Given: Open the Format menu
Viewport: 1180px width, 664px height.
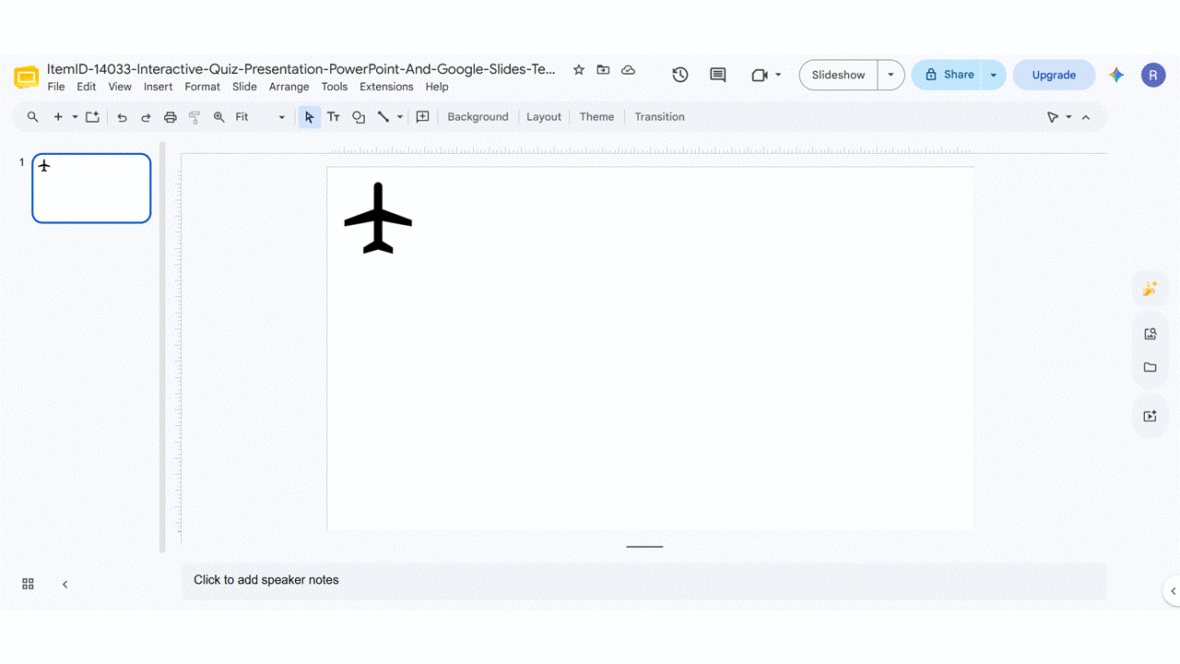Looking at the screenshot, I should click(x=202, y=87).
